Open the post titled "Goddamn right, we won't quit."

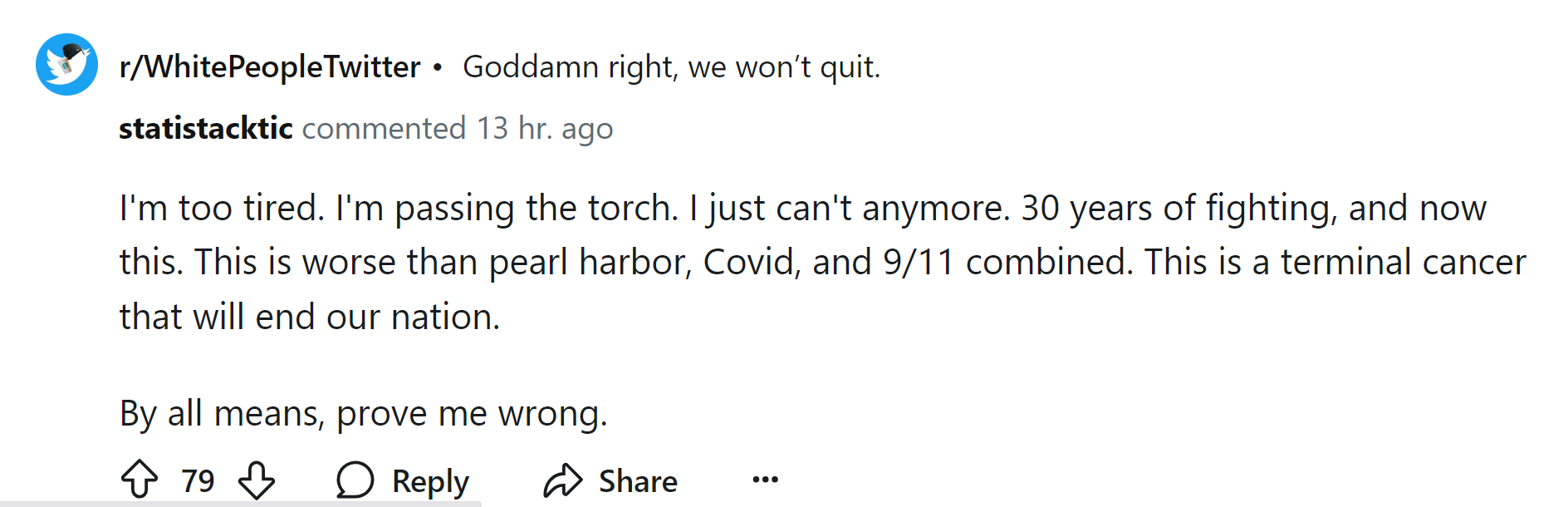671,66
